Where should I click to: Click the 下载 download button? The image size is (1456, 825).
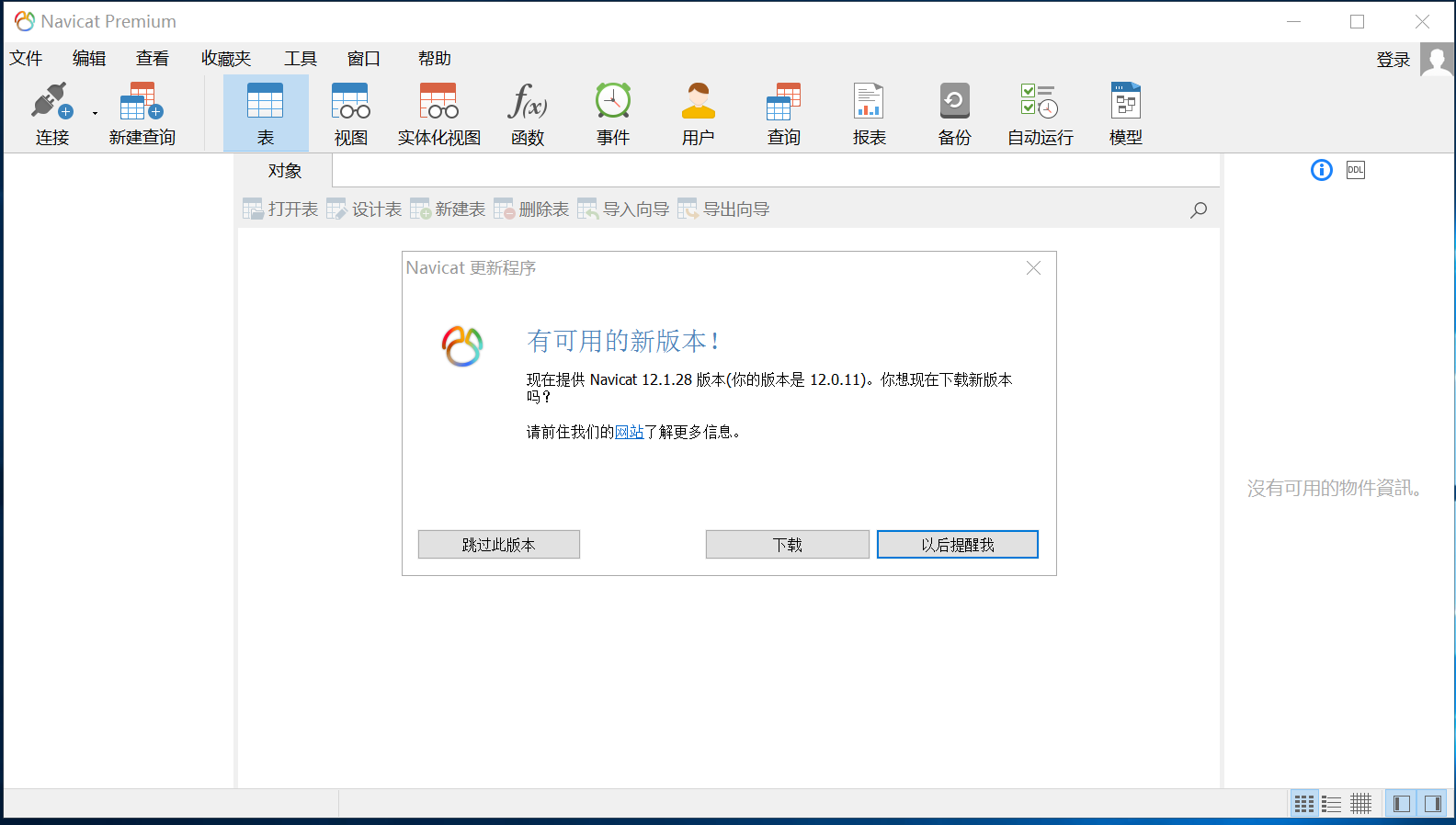pyautogui.click(x=788, y=545)
